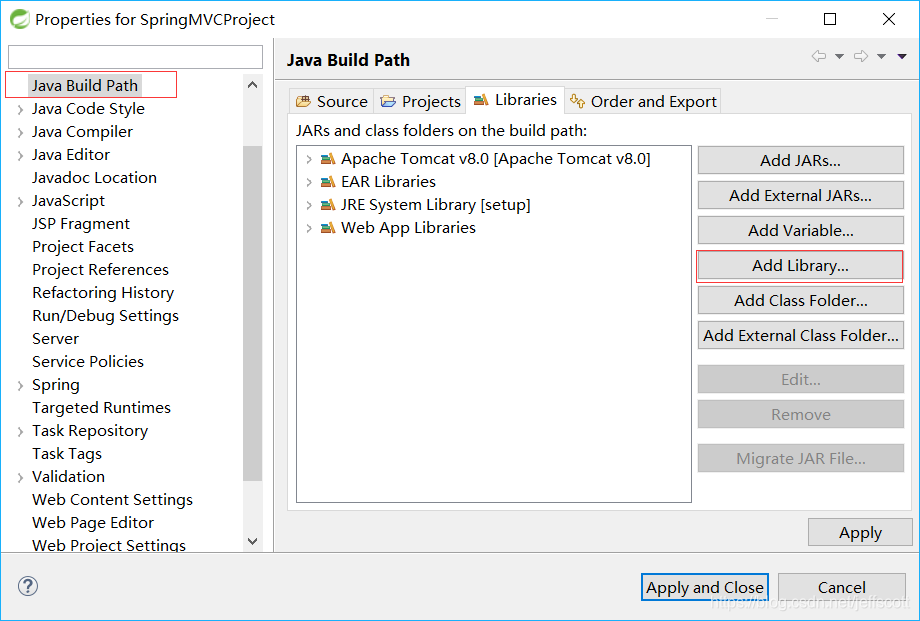Expand the Apache Tomcat v8.0 library node
Viewport: 920px width, 621px height.
pyautogui.click(x=309, y=159)
